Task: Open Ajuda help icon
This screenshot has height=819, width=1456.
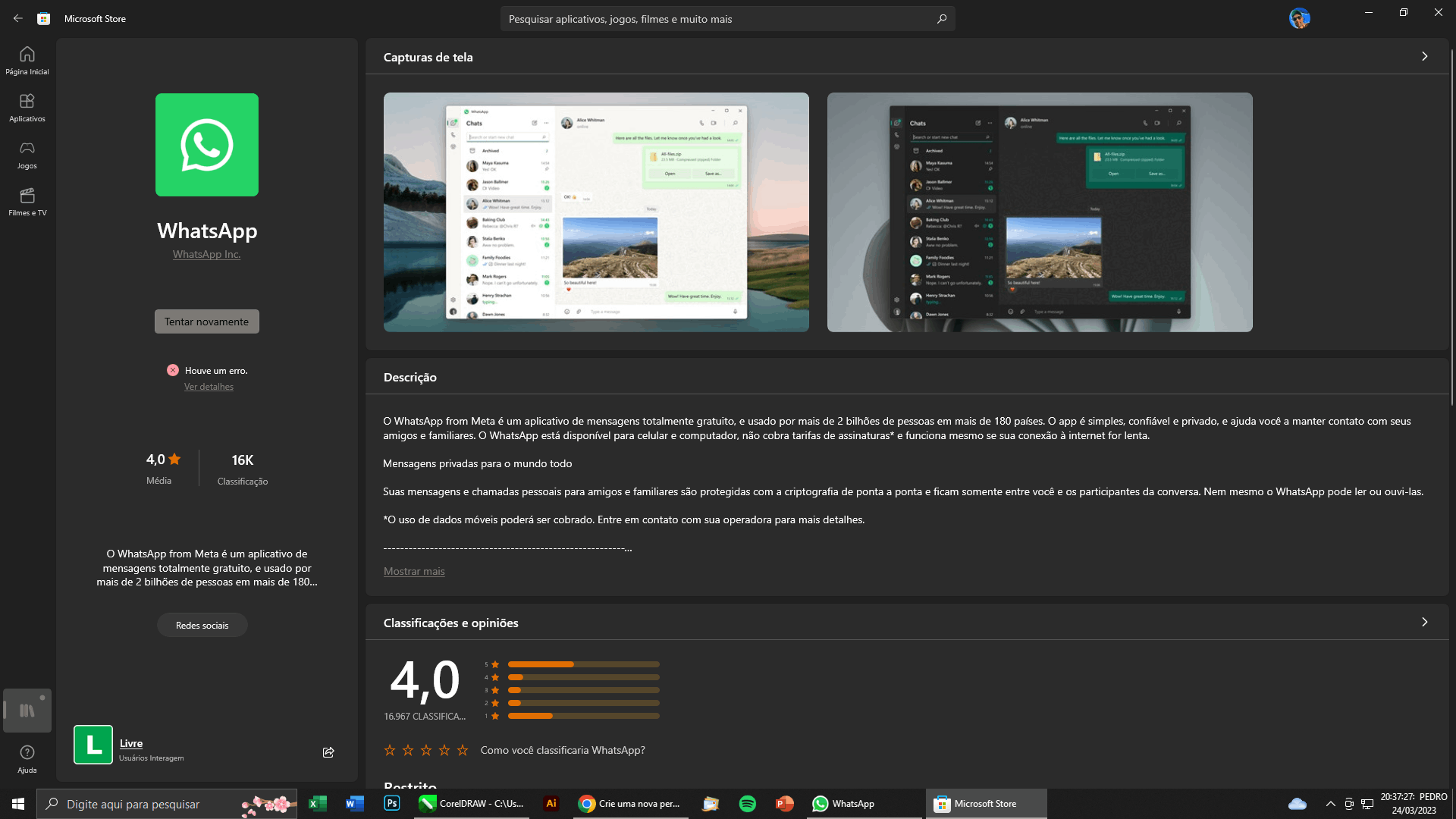Action: click(x=27, y=758)
